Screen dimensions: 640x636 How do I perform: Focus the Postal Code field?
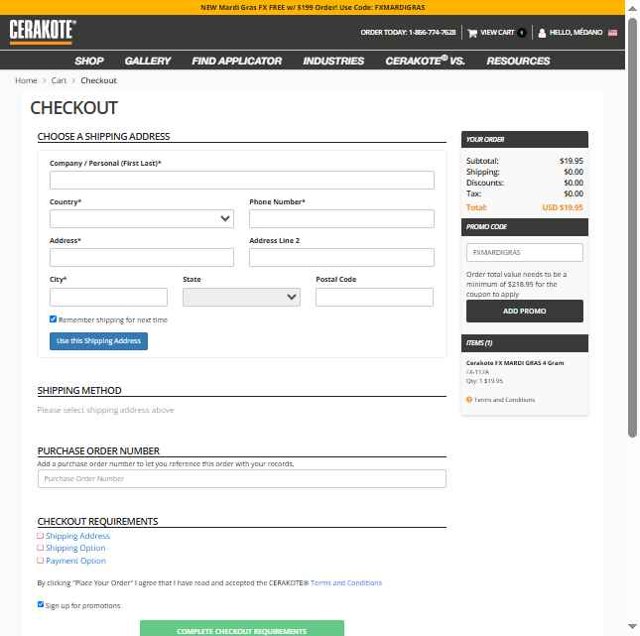click(x=374, y=297)
